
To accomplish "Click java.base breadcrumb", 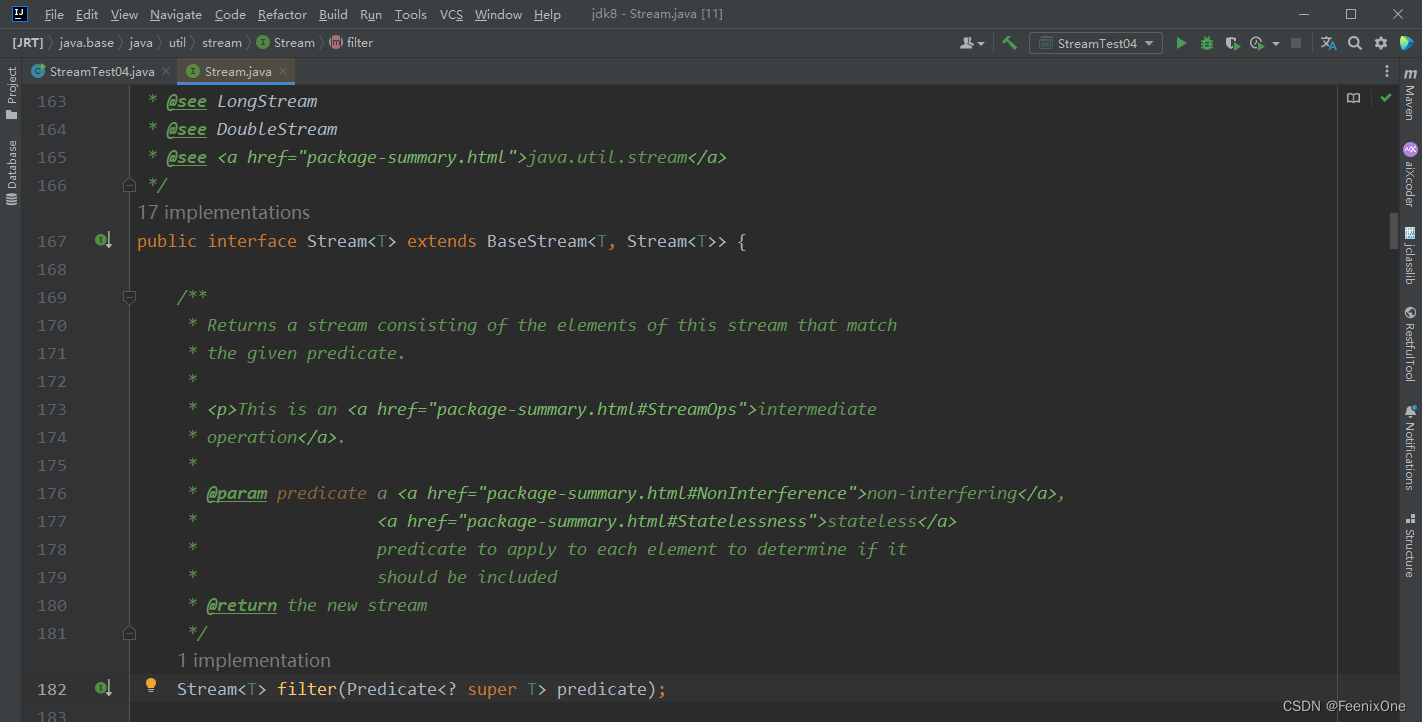I will [86, 43].
